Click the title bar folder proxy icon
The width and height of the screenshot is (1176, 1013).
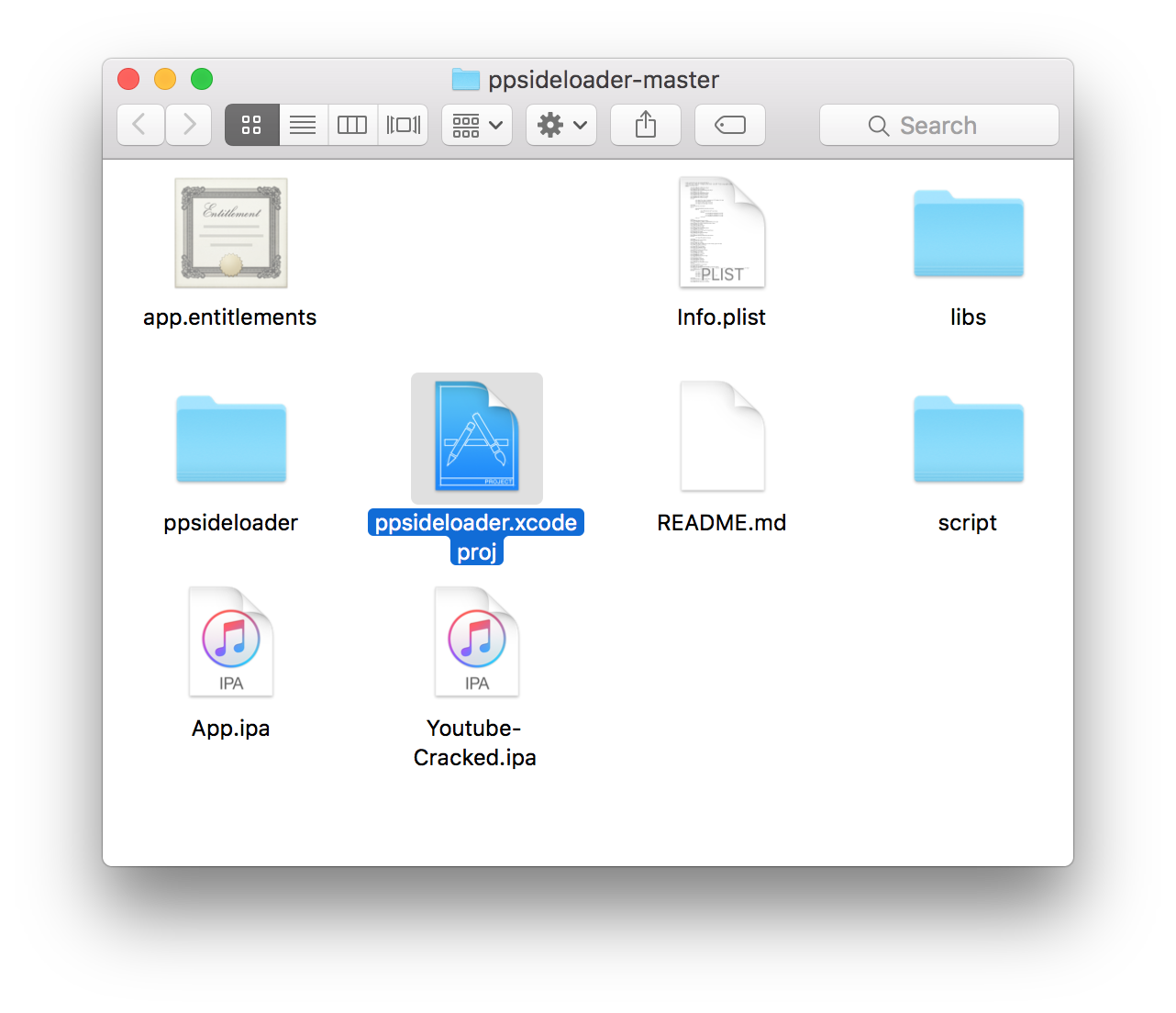tap(466, 80)
